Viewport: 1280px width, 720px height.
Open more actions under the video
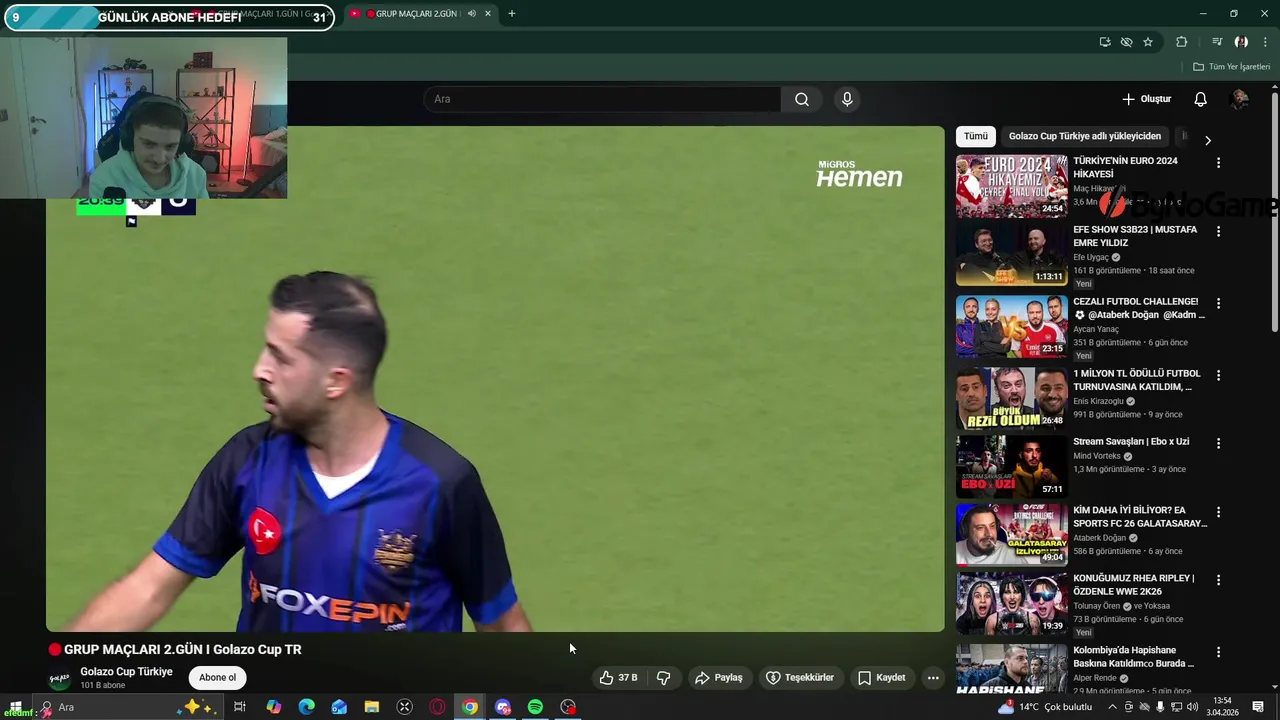[x=933, y=678]
